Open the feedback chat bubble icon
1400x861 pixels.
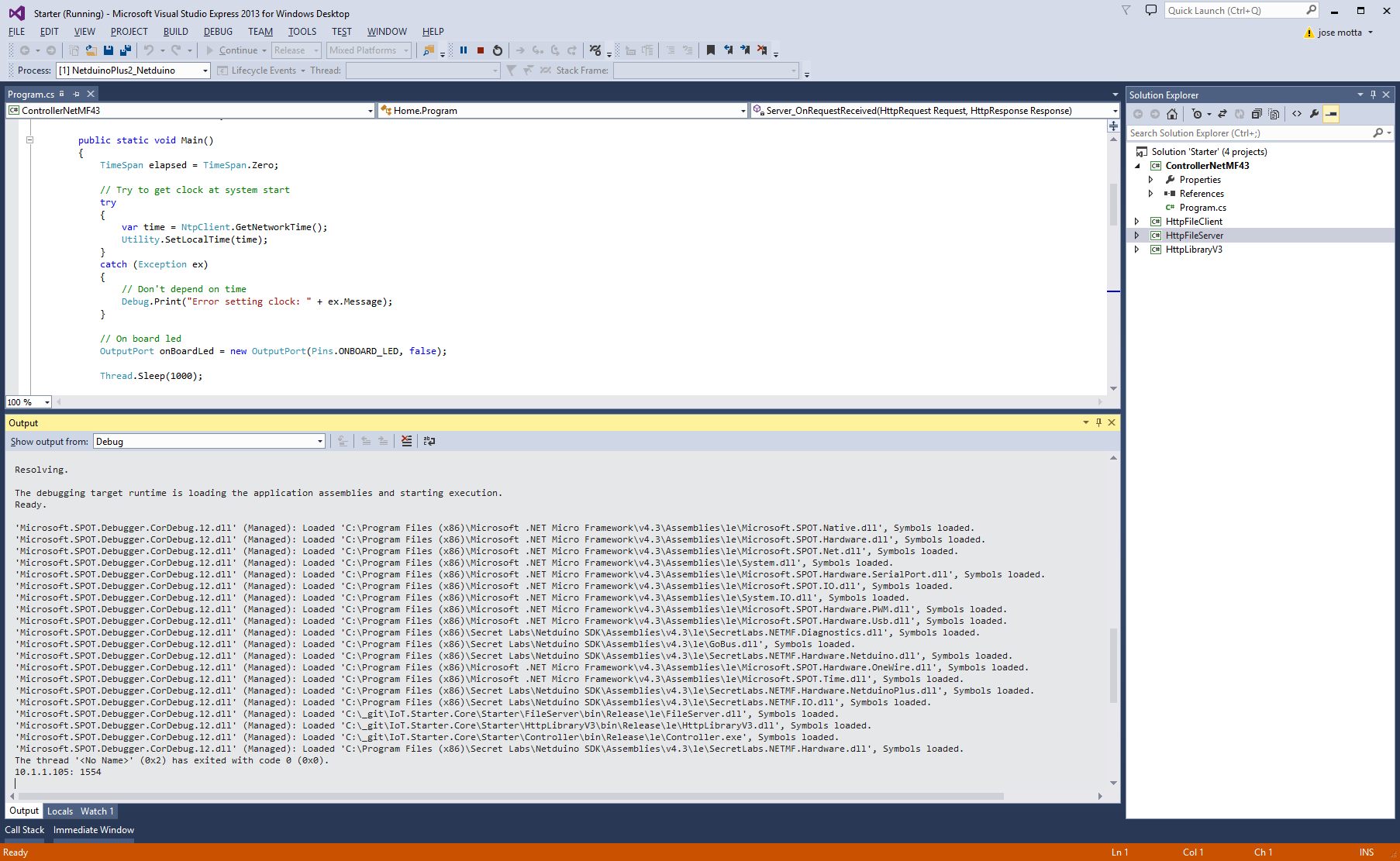pos(1151,10)
